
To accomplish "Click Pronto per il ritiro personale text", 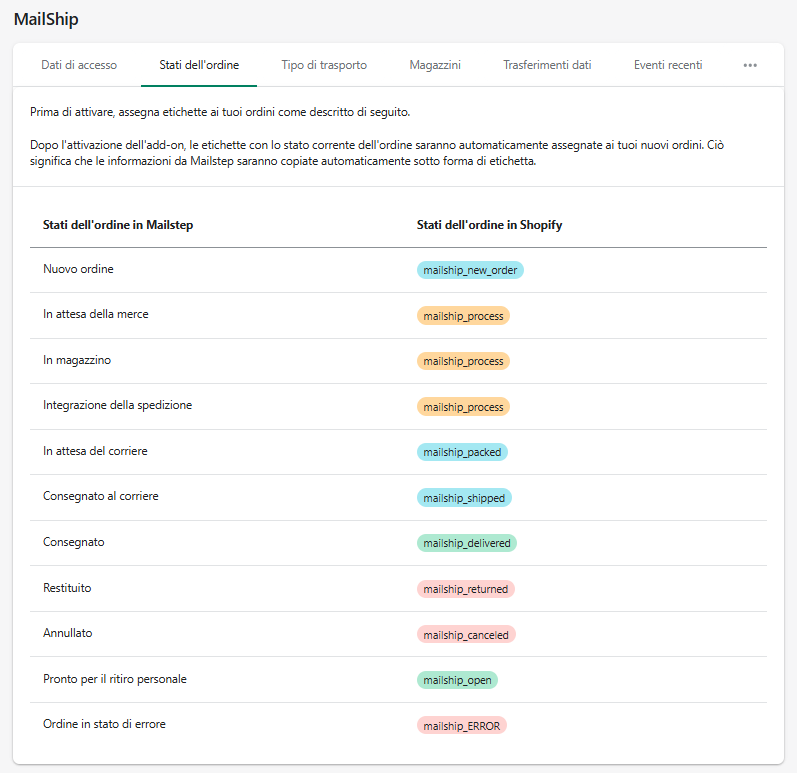I will (115, 679).
